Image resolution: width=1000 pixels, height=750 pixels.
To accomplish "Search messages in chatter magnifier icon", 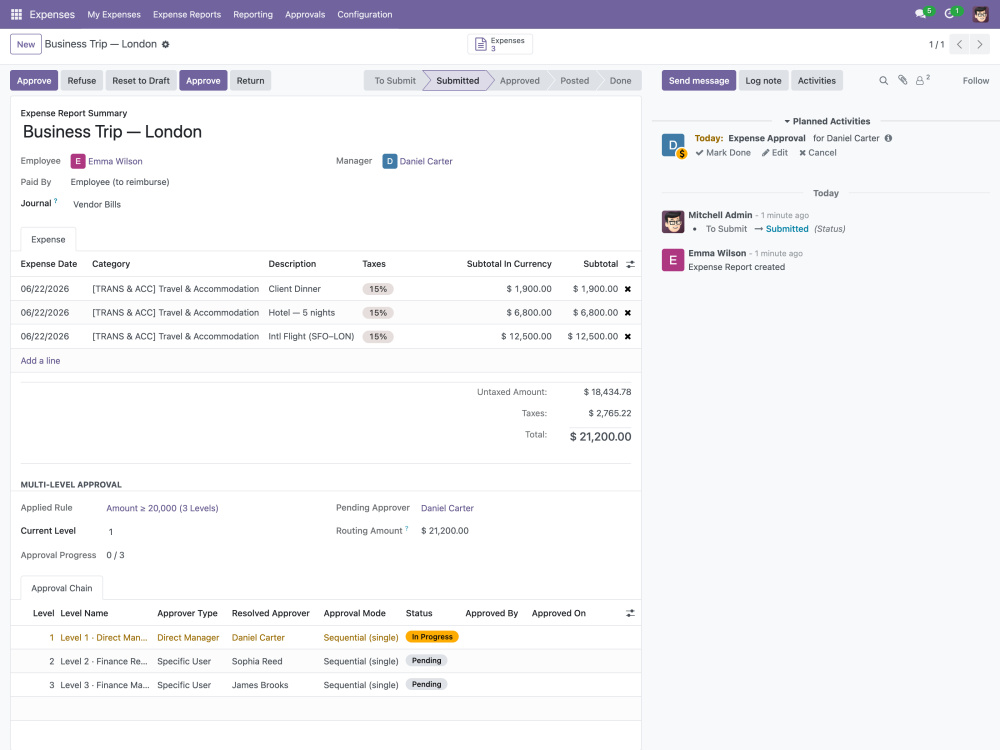I will (883, 80).
